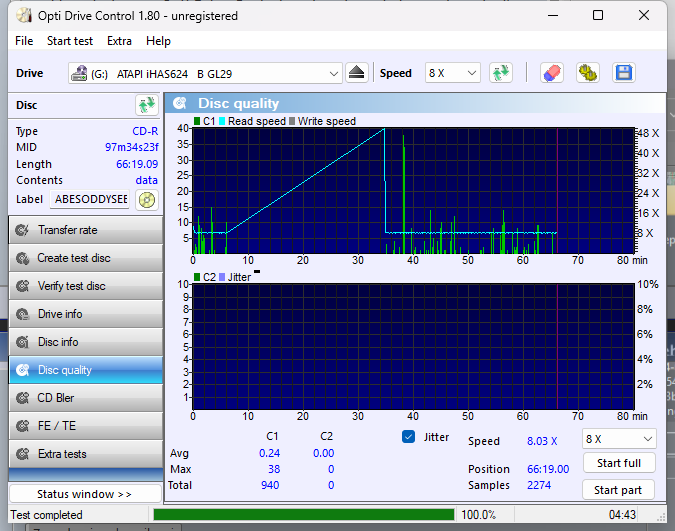675x531 pixels.
Task: Open the Start test menu
Action: (x=70, y=41)
